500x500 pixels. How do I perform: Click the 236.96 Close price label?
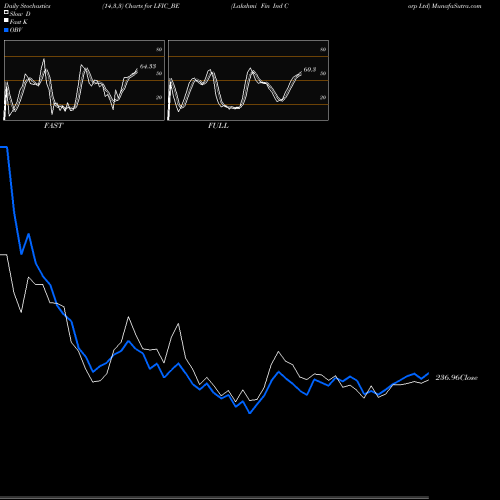pyautogui.click(x=456, y=378)
